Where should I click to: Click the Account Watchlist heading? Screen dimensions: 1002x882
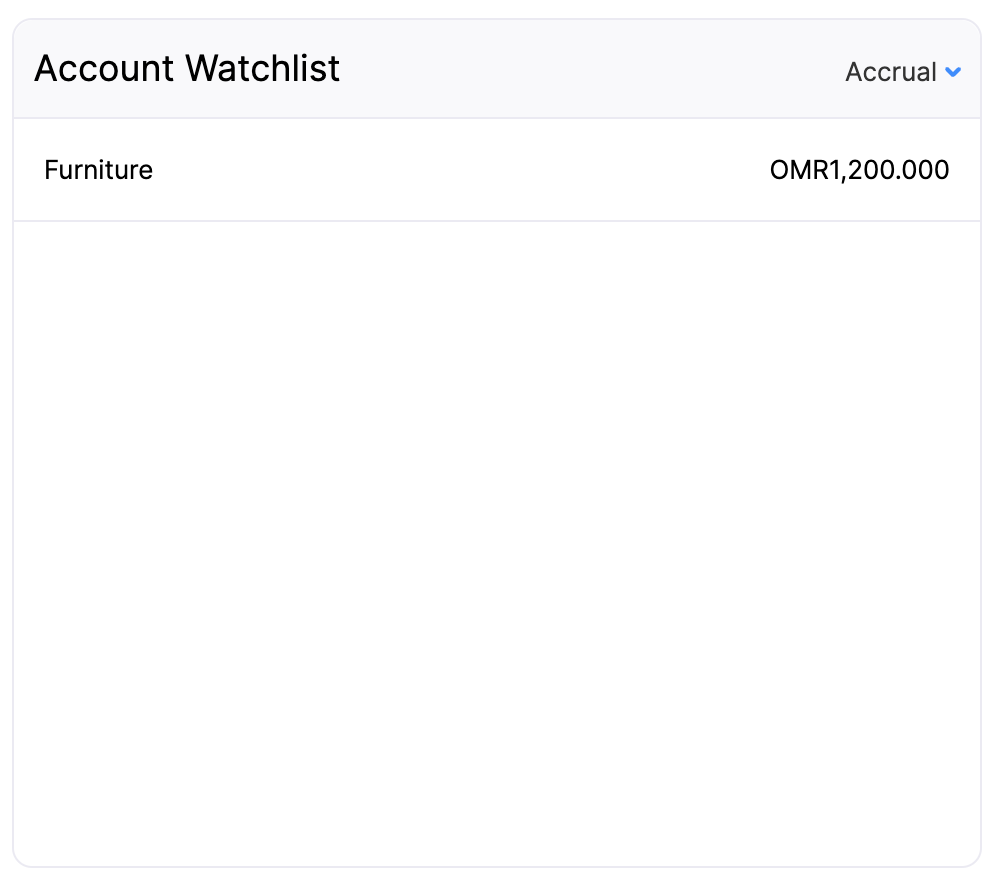187,68
